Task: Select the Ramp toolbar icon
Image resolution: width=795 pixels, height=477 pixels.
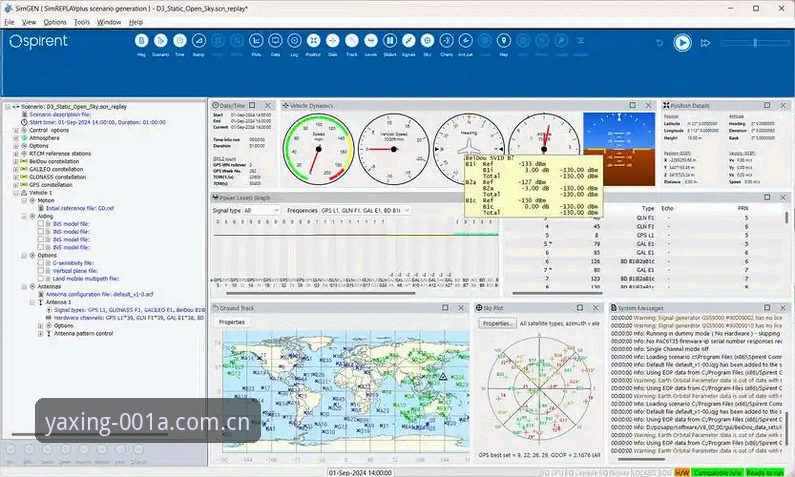Action: tap(199, 41)
